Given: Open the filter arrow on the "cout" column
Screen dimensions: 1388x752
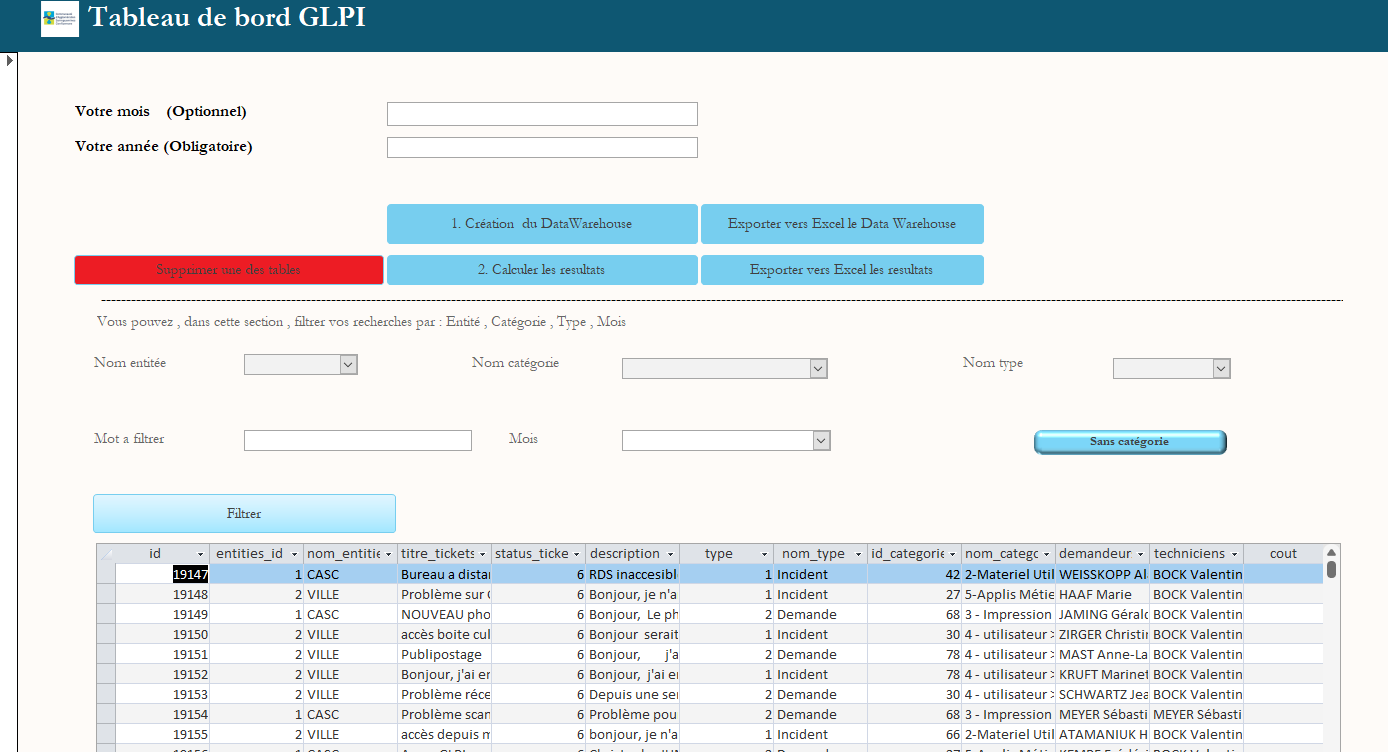Looking at the screenshot, I should [1316, 553].
